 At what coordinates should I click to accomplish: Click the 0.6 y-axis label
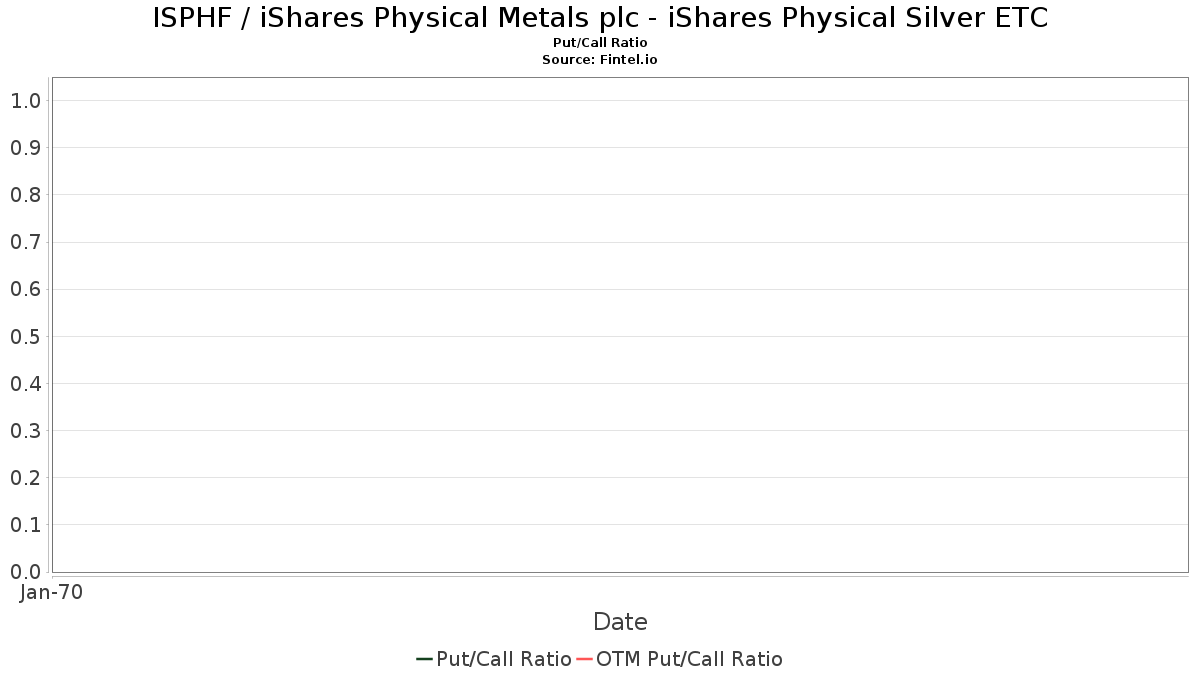pyautogui.click(x=25, y=289)
